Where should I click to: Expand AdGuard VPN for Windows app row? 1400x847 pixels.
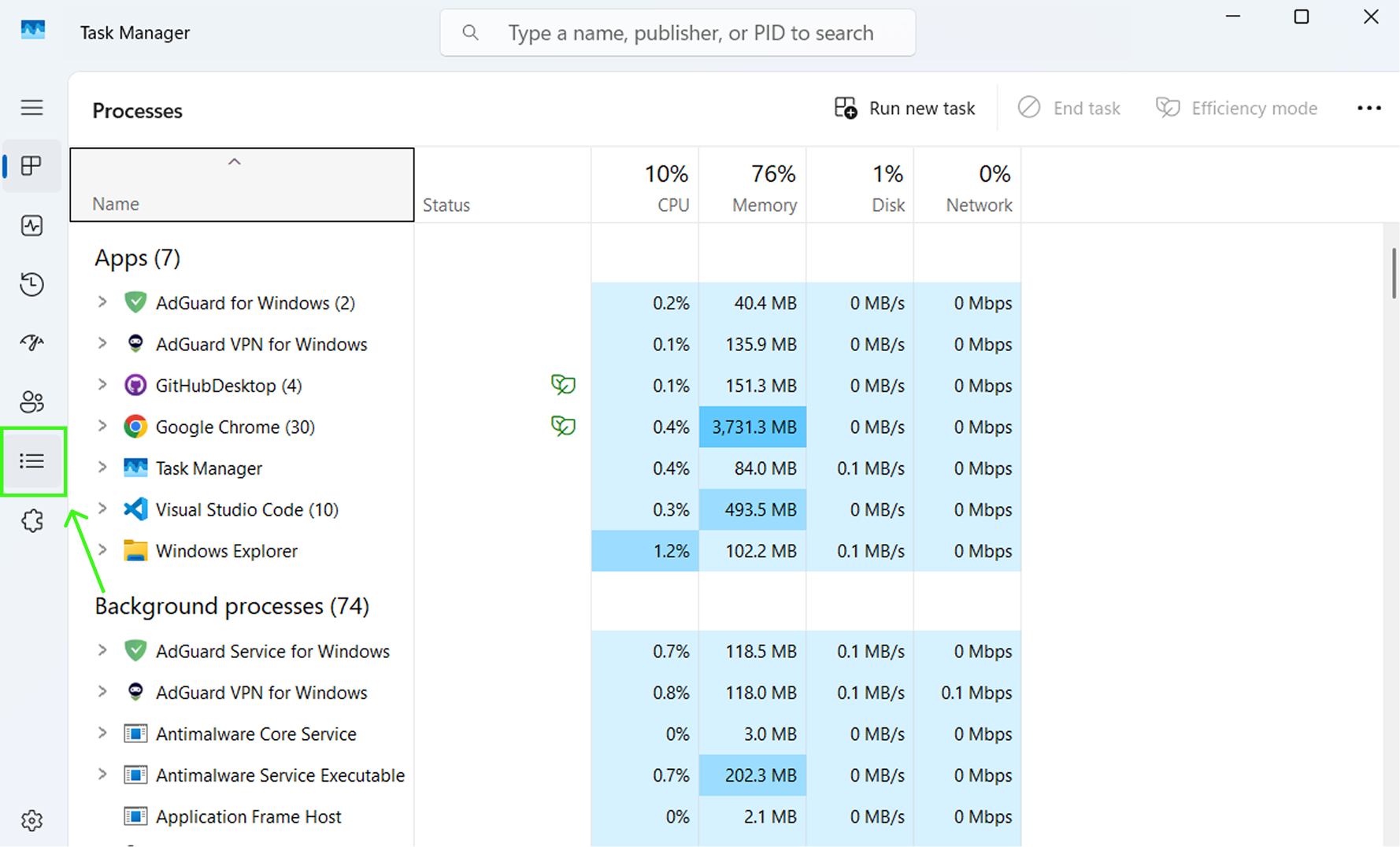pyautogui.click(x=102, y=343)
